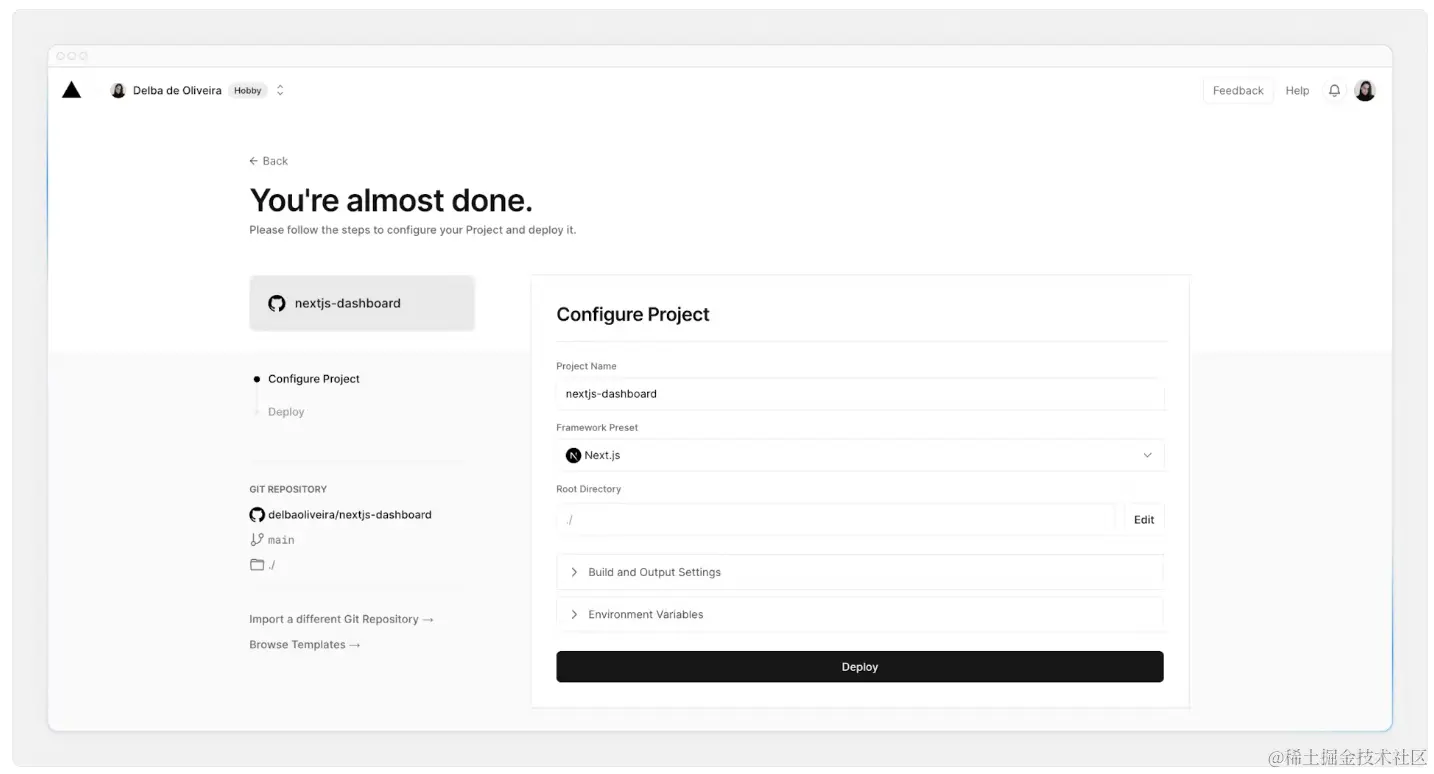Screen dimensions: 1434x774
Task: Open the notifications bell
Action: point(1334,90)
